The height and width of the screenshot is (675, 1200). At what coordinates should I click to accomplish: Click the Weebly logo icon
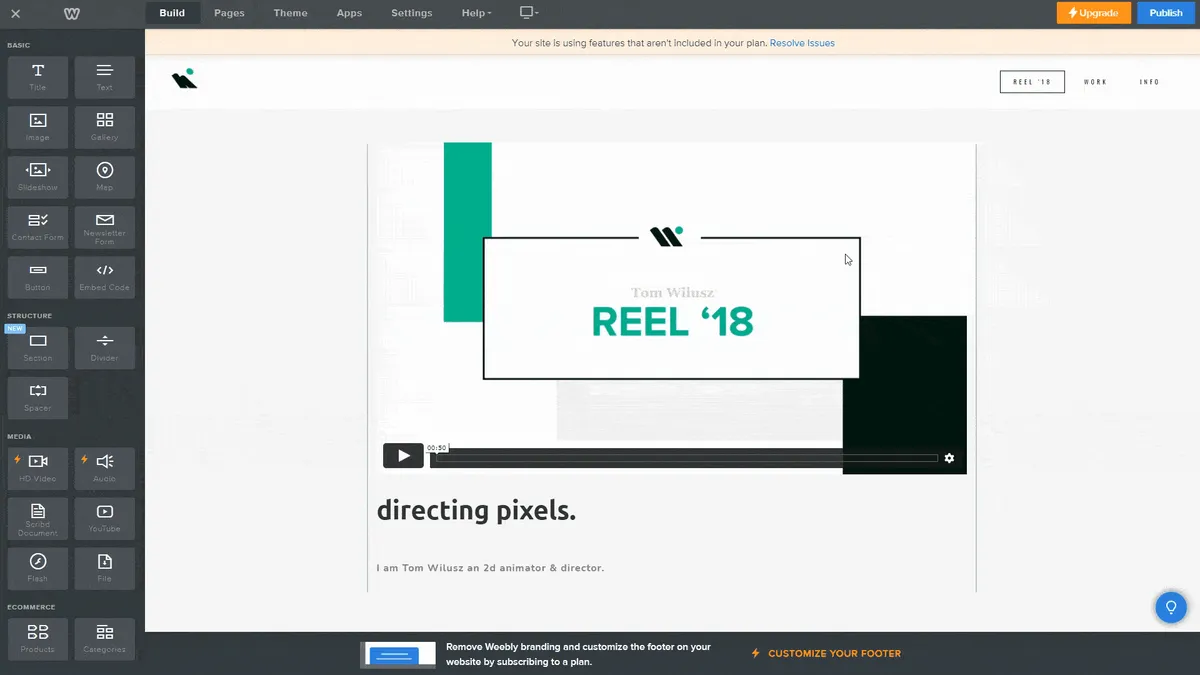click(x=72, y=13)
